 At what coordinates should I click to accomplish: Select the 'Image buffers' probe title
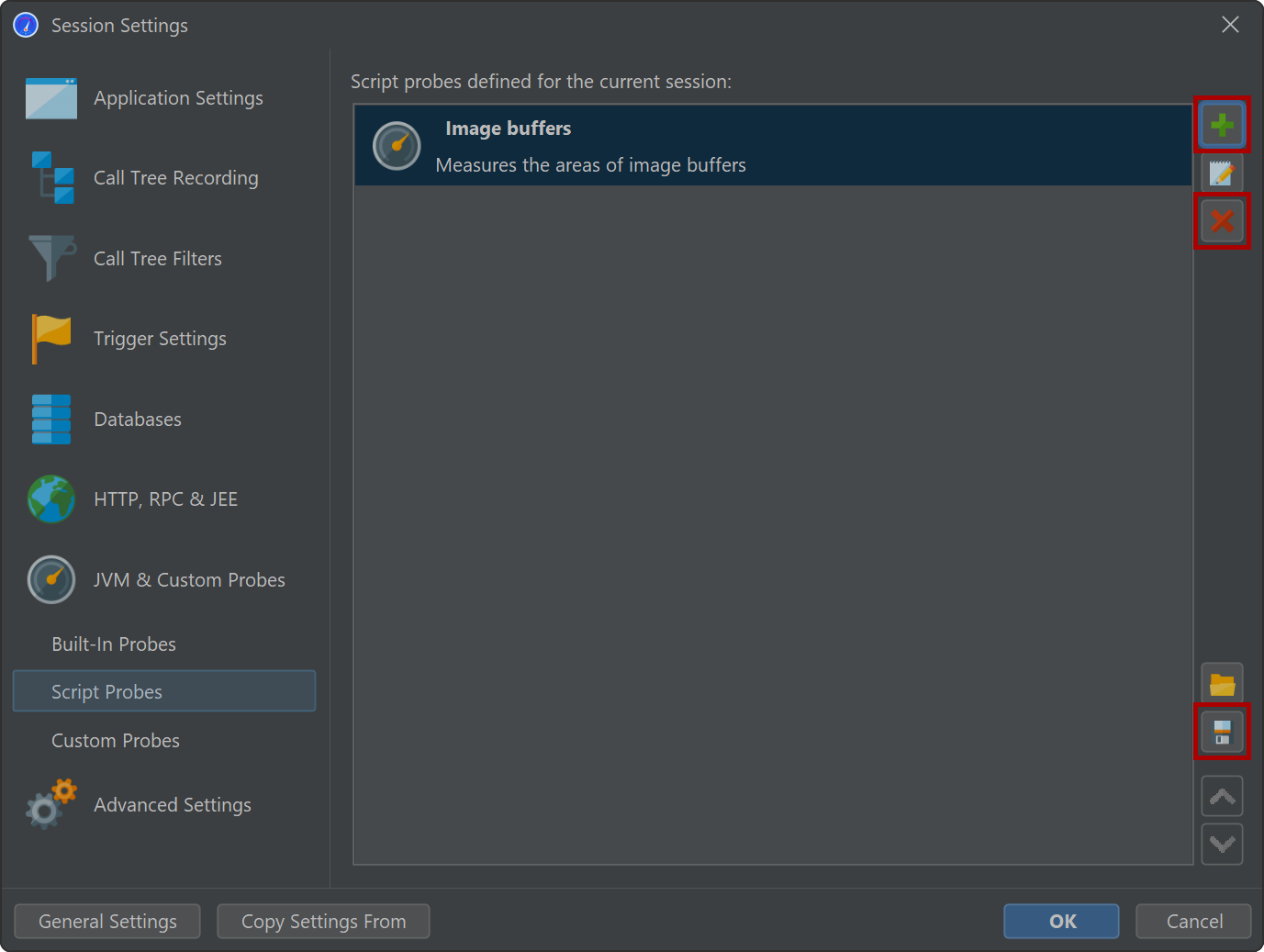pyautogui.click(x=508, y=129)
